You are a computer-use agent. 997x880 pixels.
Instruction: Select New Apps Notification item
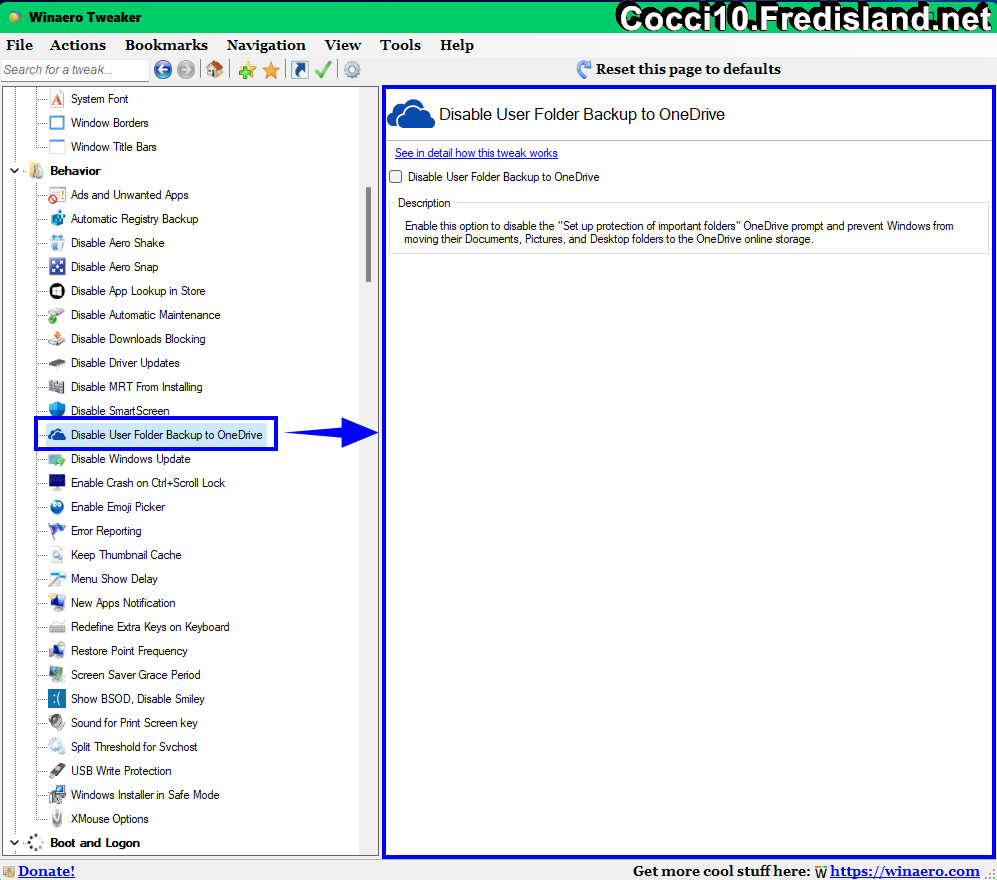123,603
